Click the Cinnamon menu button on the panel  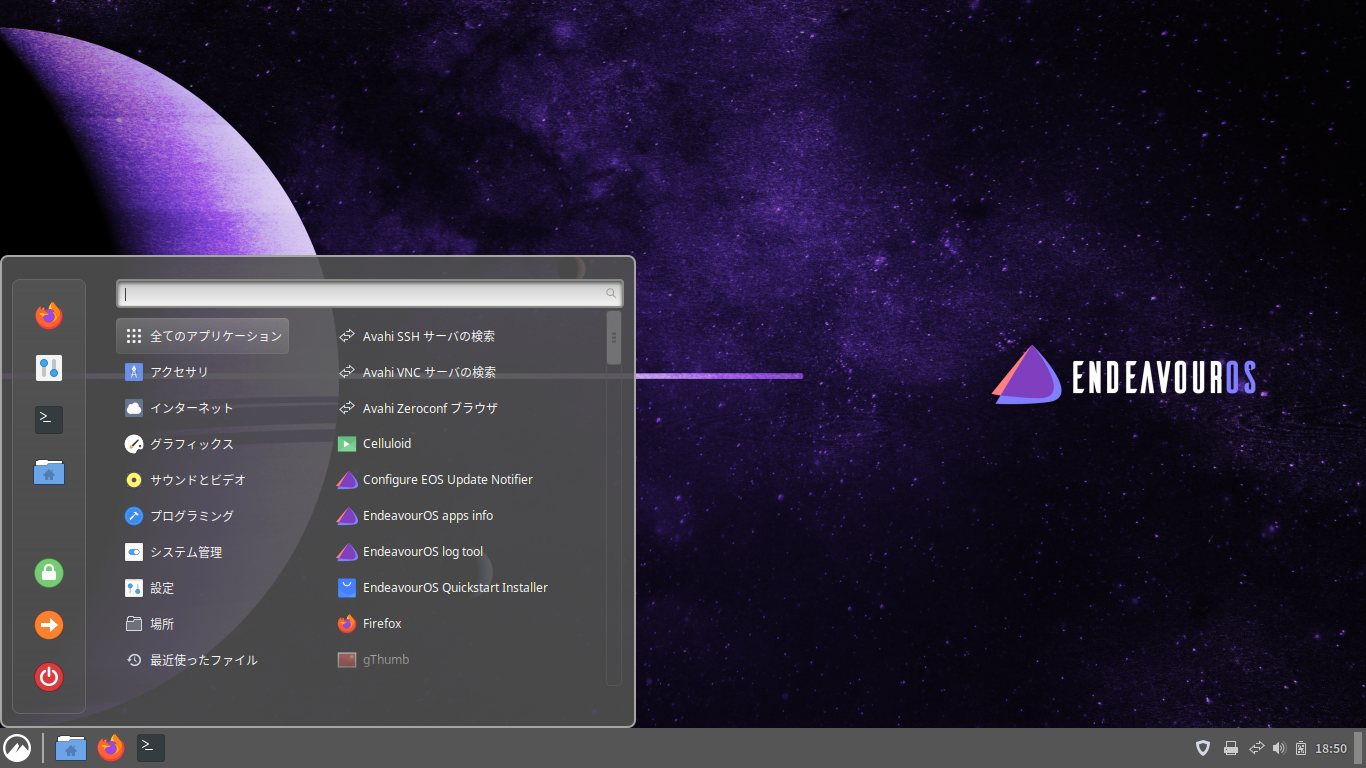pos(17,748)
